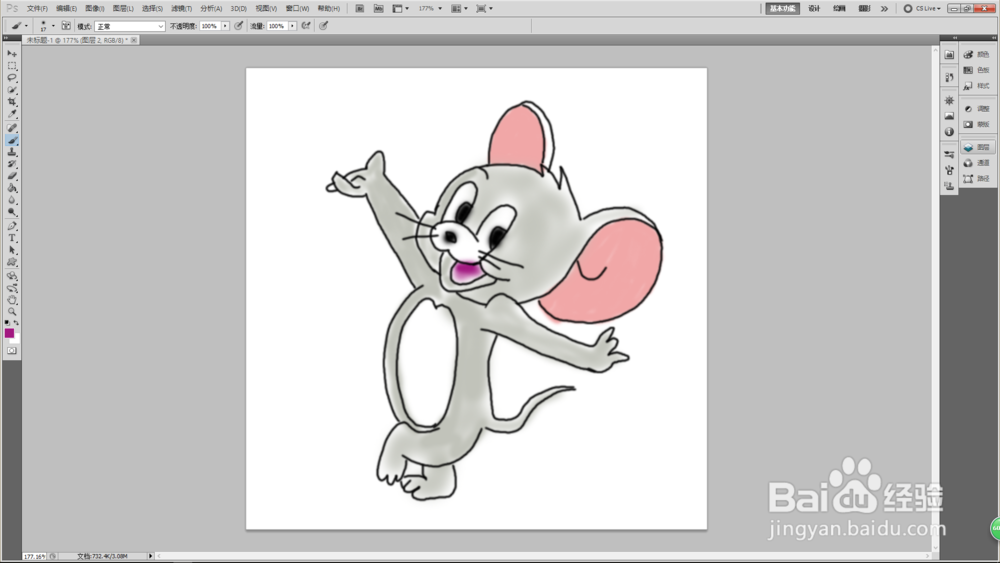Screen dimensions: 1000x563
Task: Open the History panel icon
Action: pos(949,77)
